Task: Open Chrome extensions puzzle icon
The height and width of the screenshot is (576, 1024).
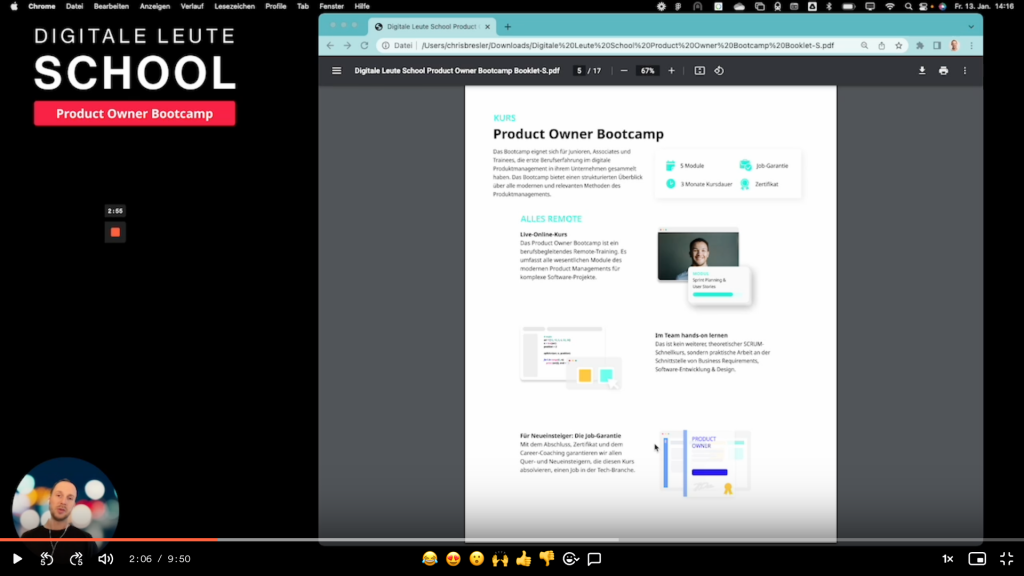Action: pyautogui.click(x=920, y=46)
